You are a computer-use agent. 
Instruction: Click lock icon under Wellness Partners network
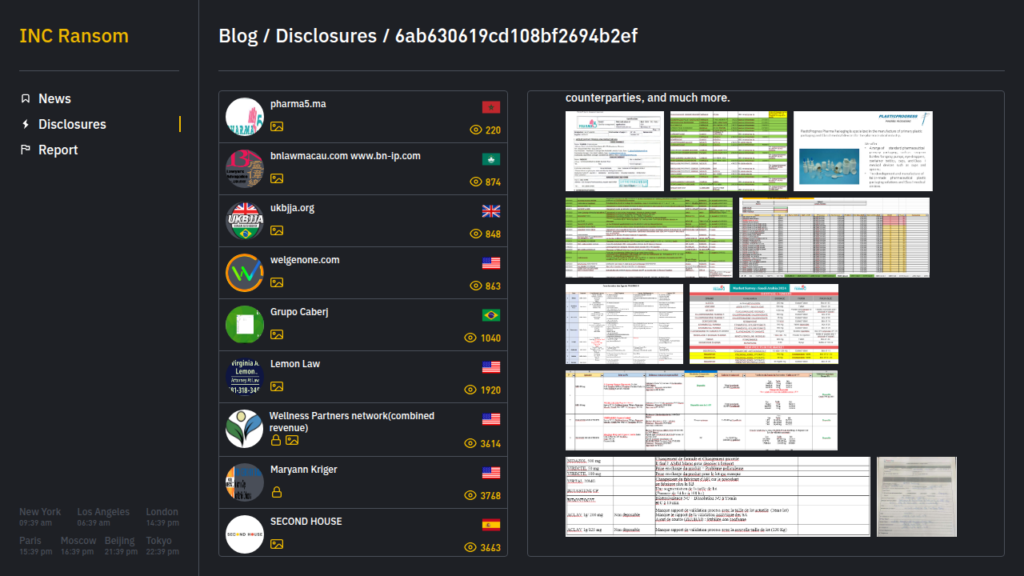tap(276, 440)
